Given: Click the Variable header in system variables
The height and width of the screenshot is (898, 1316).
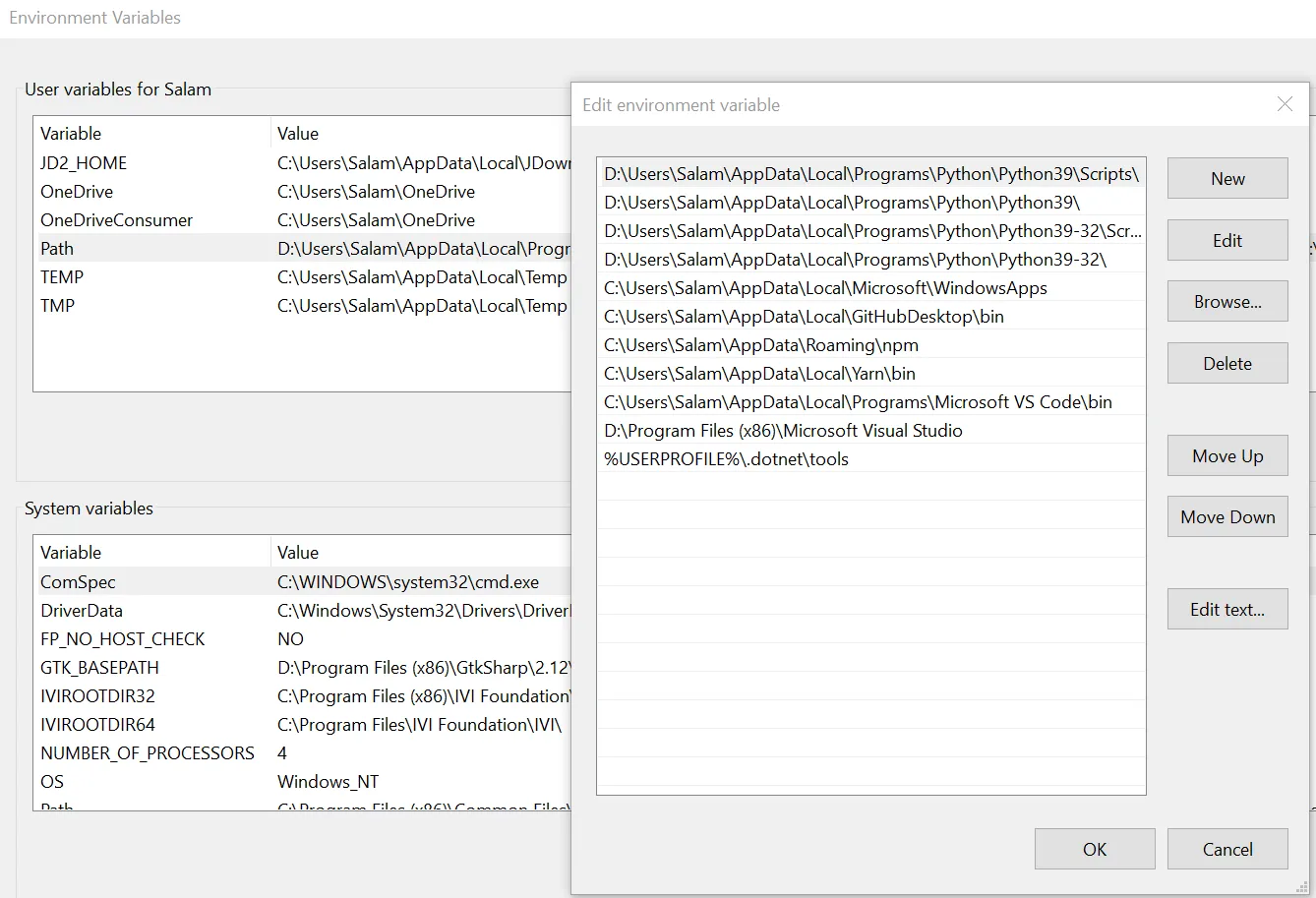Looking at the screenshot, I should coord(152,553).
